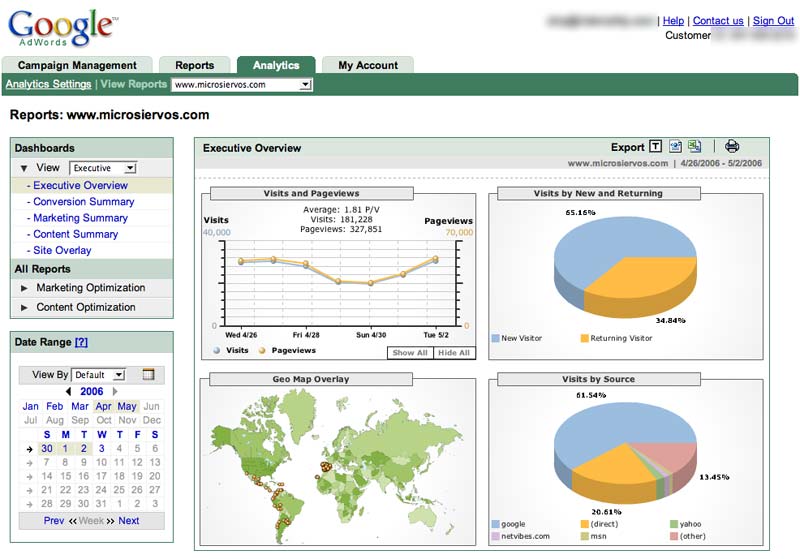Select Apr in the calendar
Viewport: 800px width, 559px height.
(x=103, y=406)
